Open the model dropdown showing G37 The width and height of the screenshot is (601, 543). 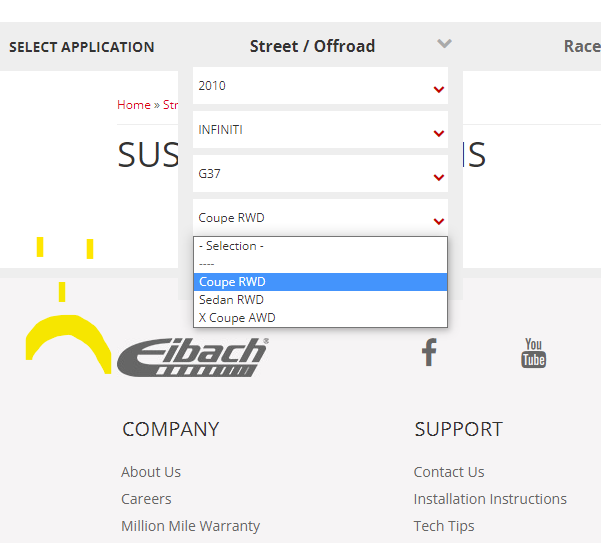[x=320, y=175]
